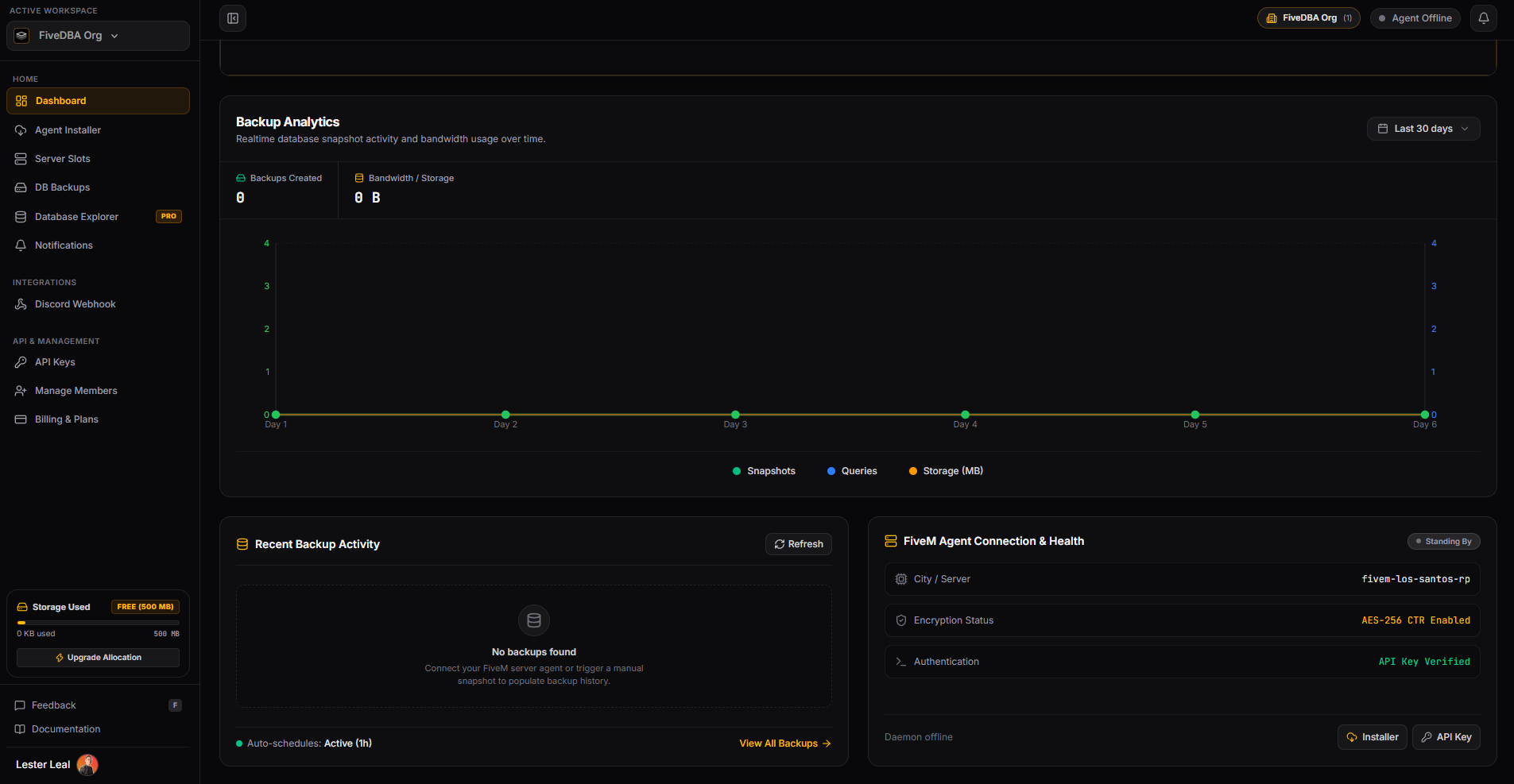Click the Day 3 data point on chart
The height and width of the screenshot is (784, 1514).
click(x=735, y=415)
